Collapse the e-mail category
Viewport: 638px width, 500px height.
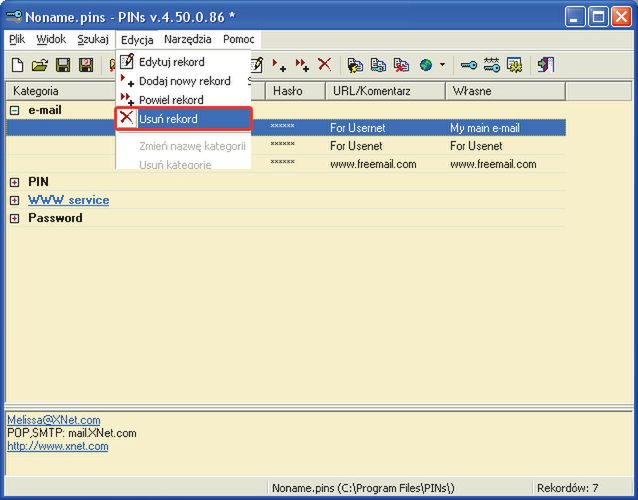pyautogui.click(x=15, y=110)
